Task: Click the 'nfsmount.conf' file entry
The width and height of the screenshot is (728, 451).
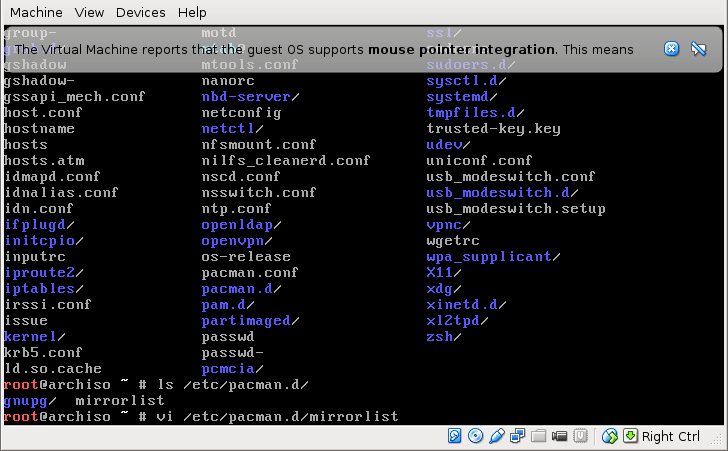Action: [259, 145]
